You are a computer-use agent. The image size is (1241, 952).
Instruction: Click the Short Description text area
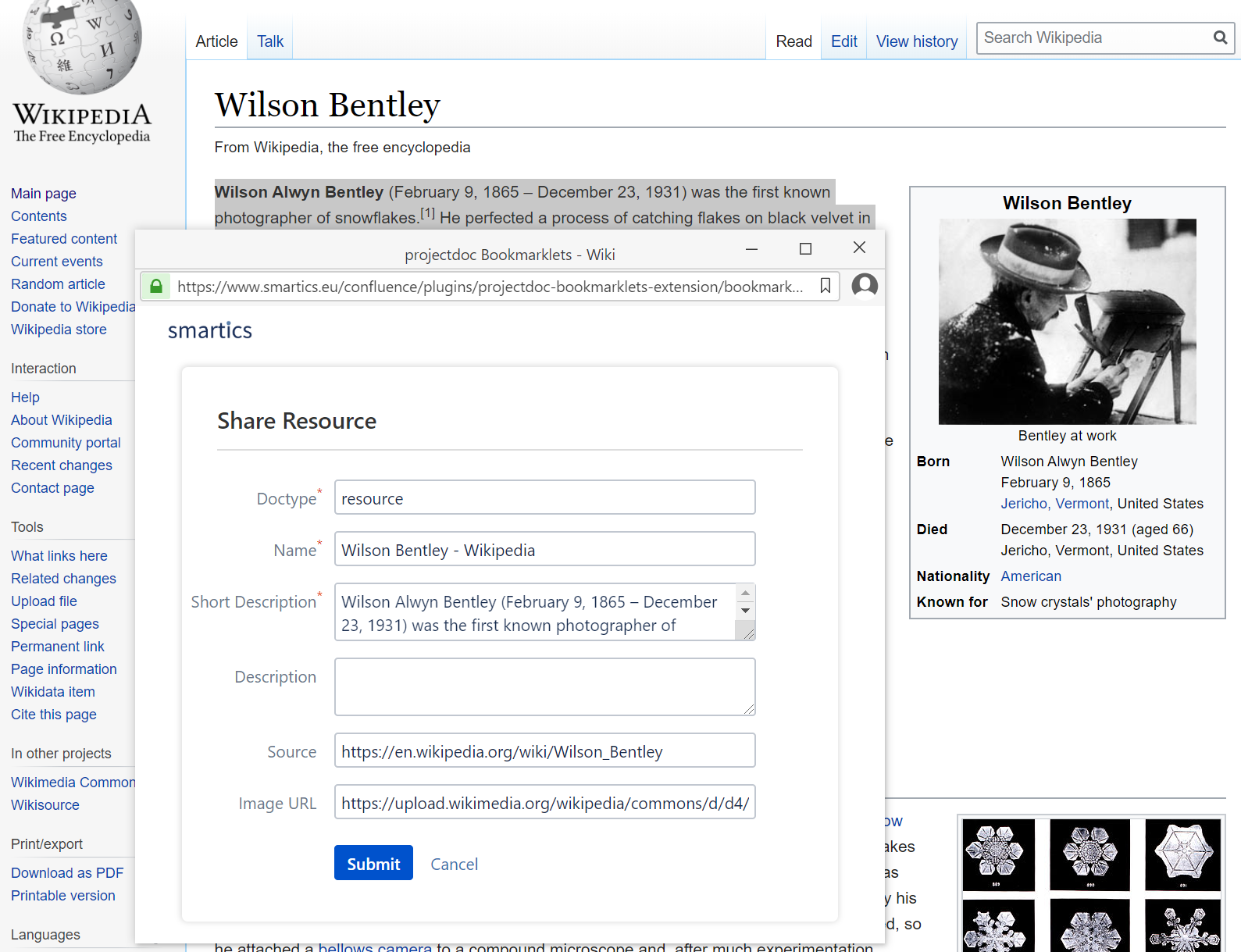[x=535, y=612]
